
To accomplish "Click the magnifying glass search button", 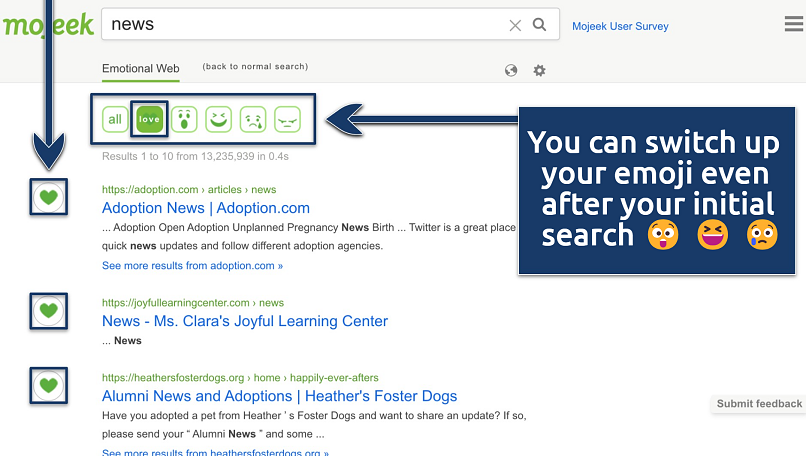I will pos(540,25).
